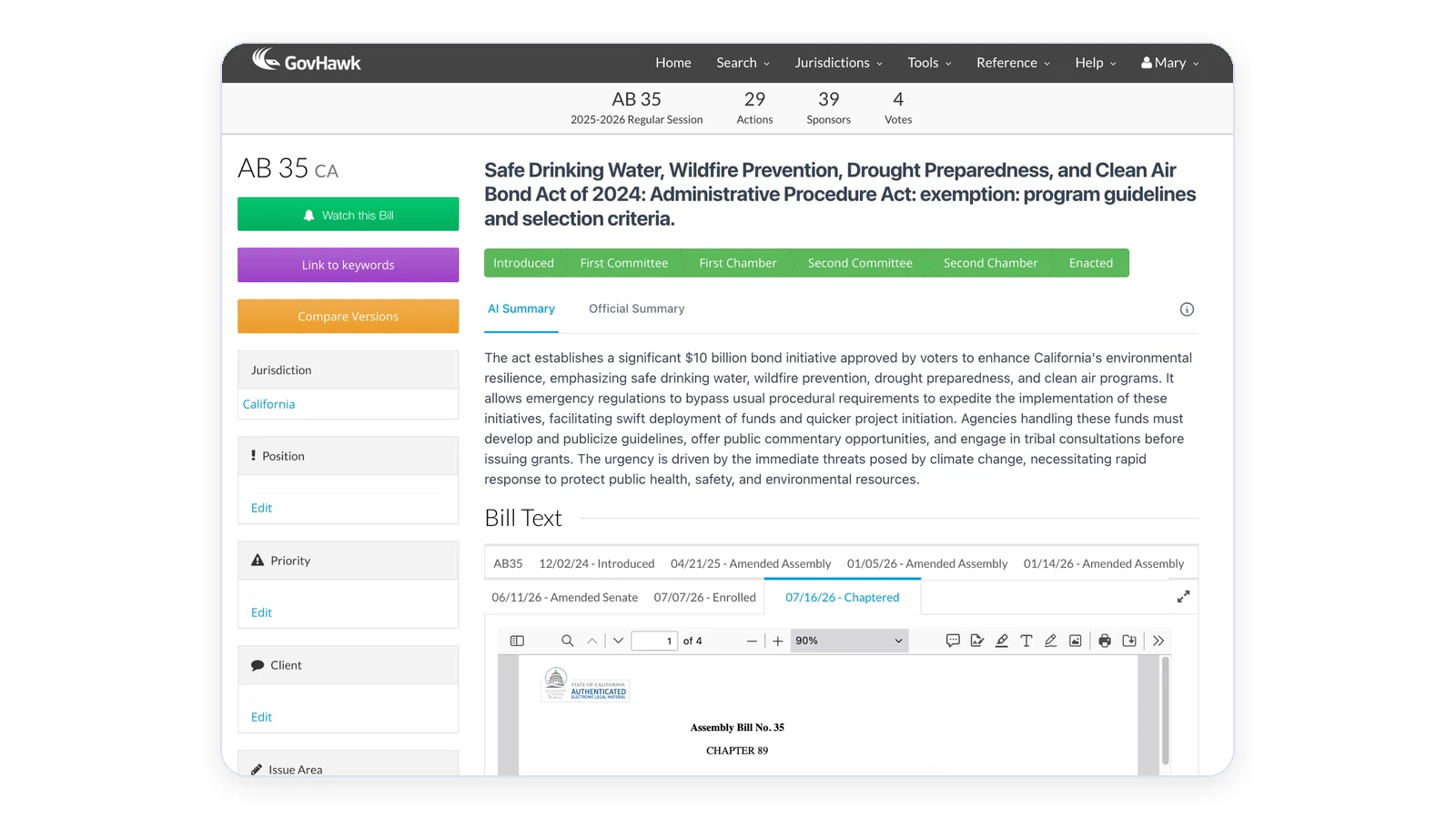Click the summary info icon

1187,309
